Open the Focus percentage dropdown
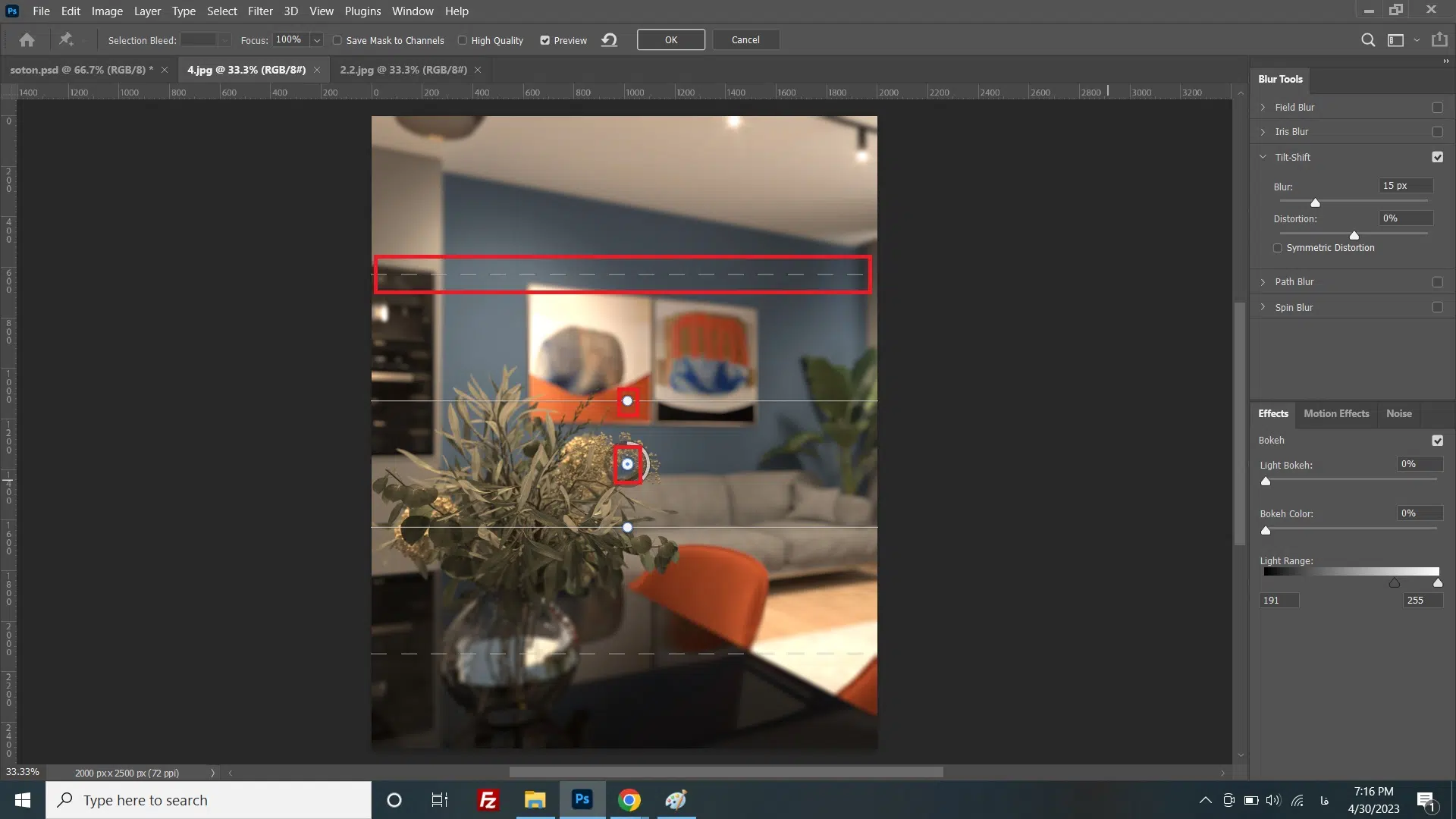 (317, 40)
